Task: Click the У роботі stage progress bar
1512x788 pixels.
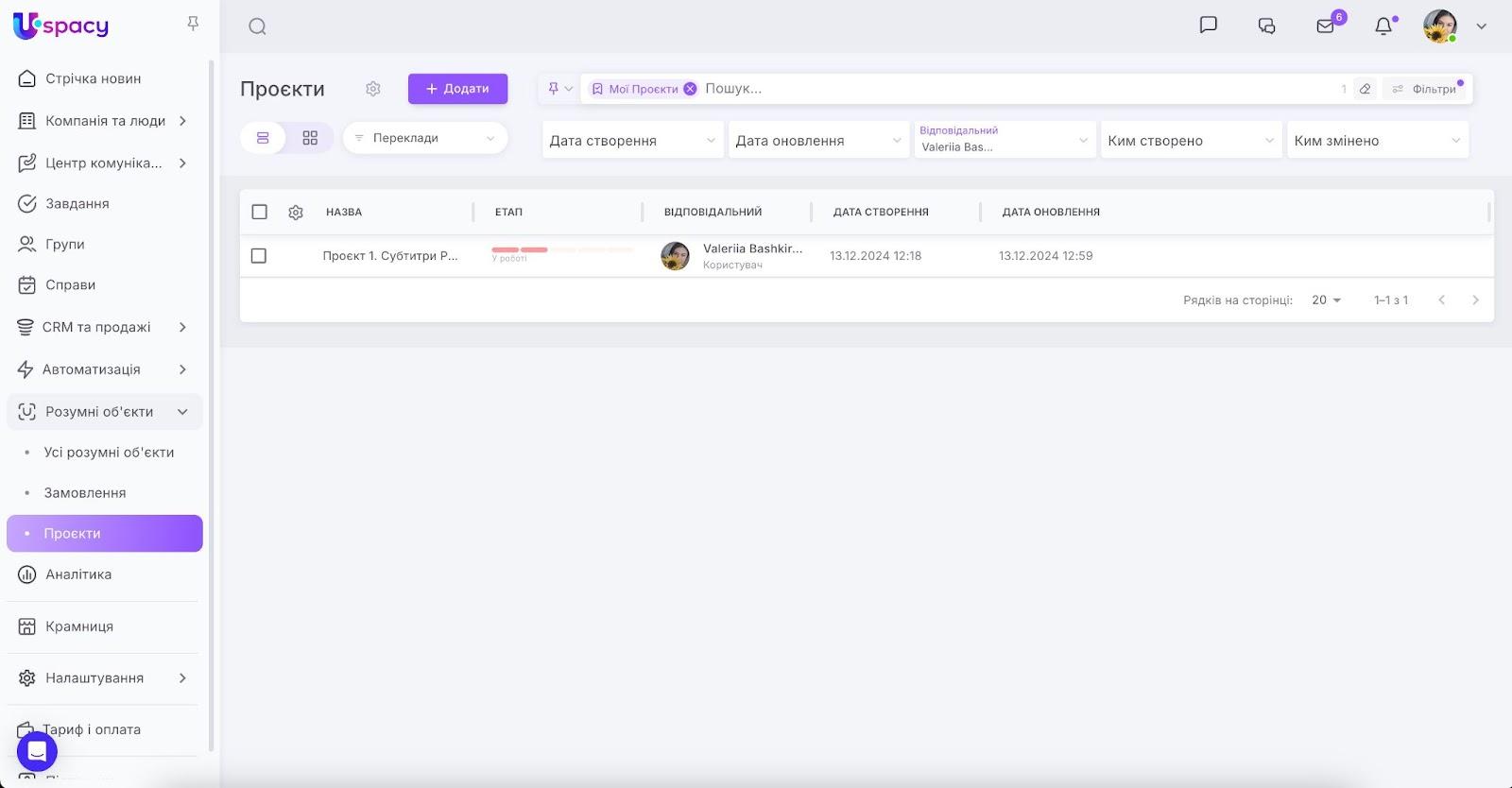Action: (562, 250)
